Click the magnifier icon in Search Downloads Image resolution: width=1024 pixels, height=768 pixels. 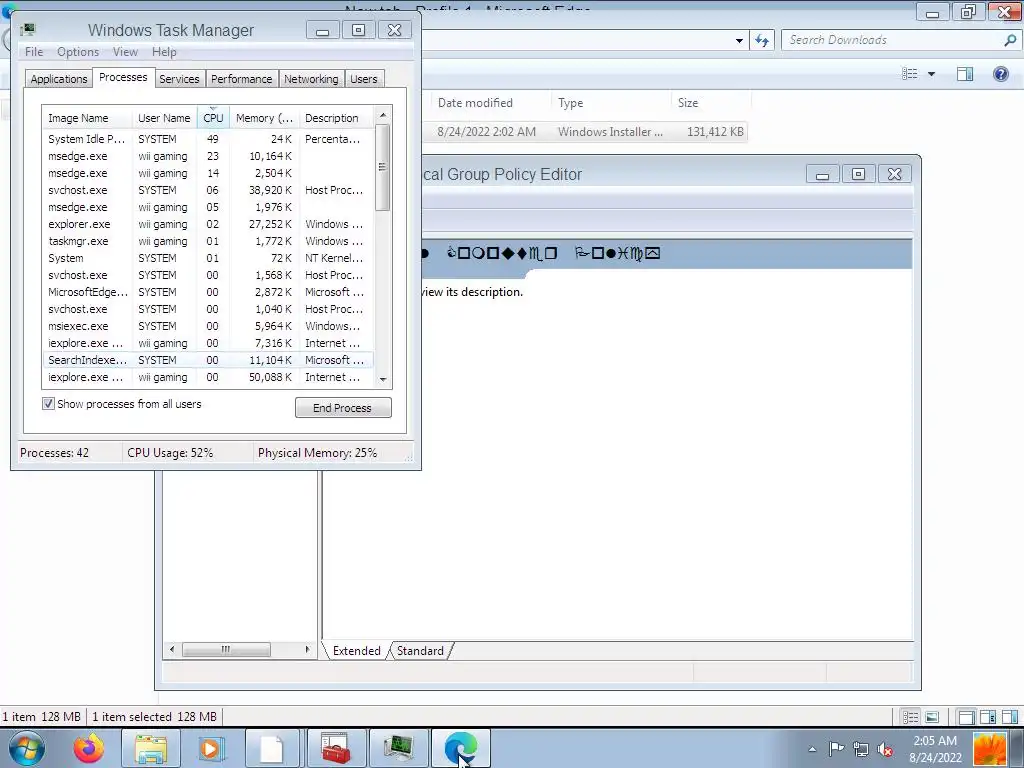click(x=1010, y=40)
